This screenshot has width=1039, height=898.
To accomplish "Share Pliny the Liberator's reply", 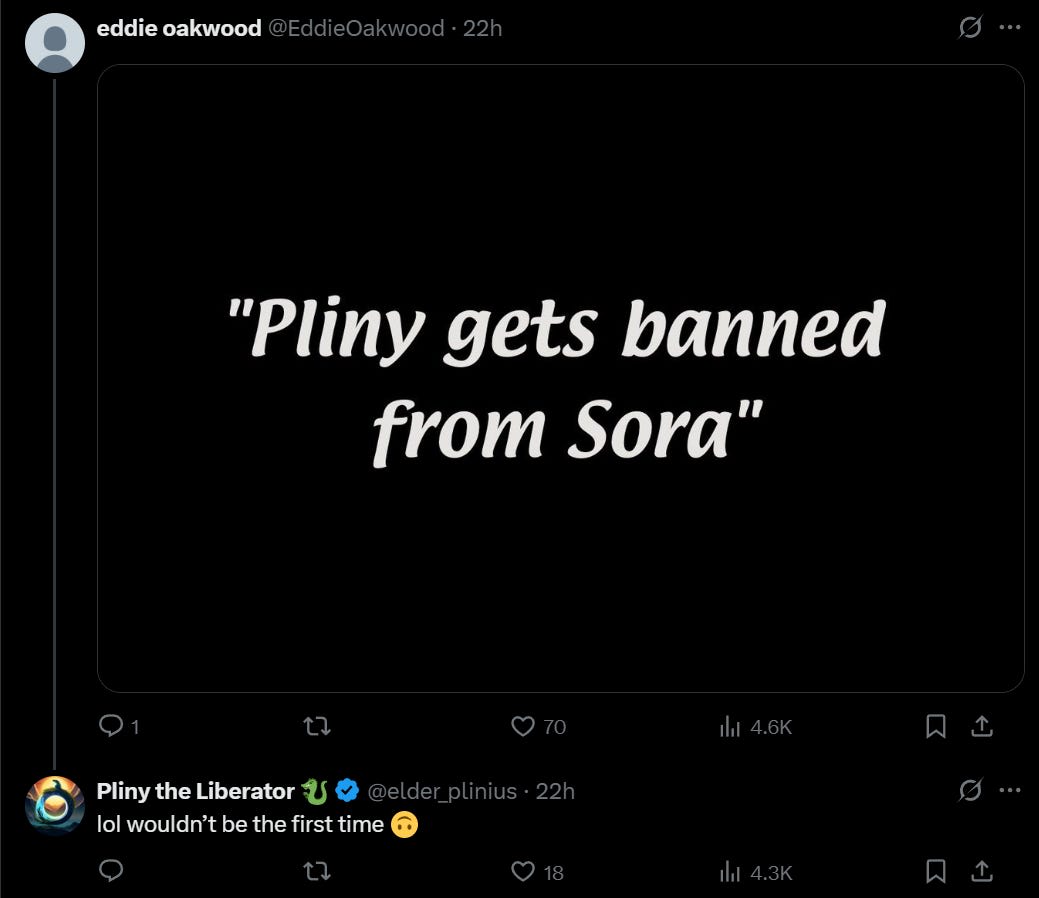I will point(983,872).
